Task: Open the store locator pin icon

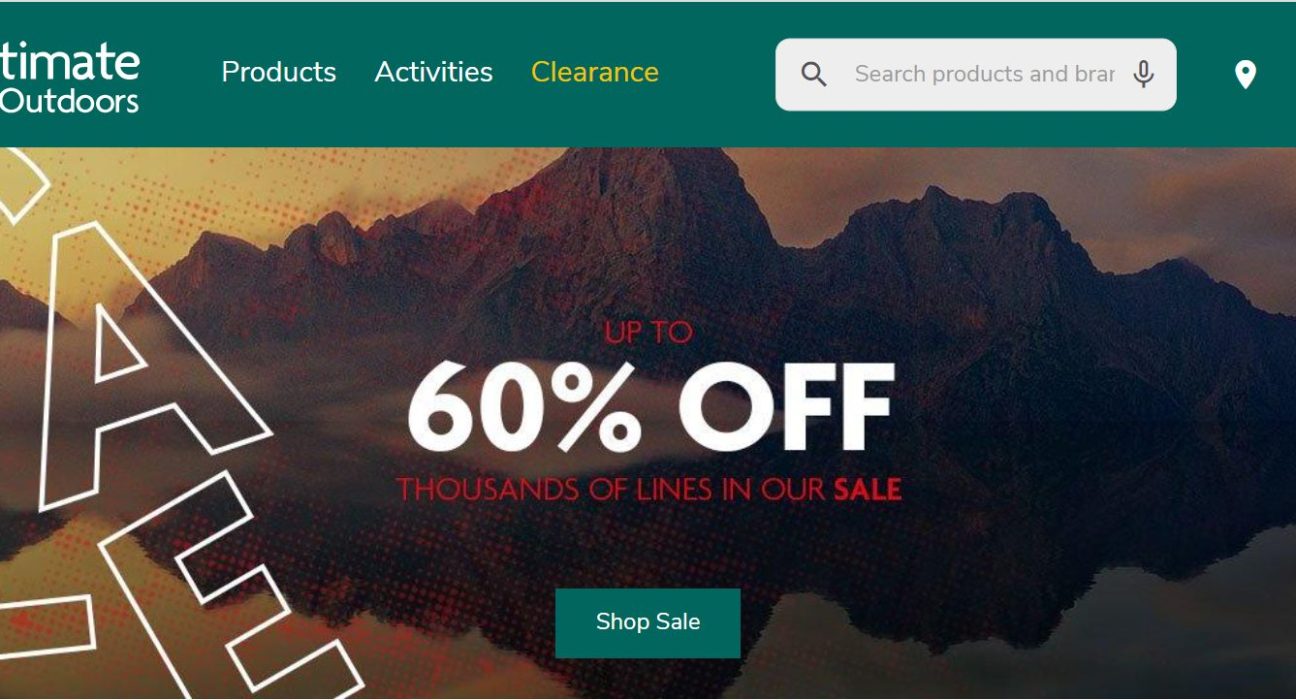Action: (x=1245, y=74)
